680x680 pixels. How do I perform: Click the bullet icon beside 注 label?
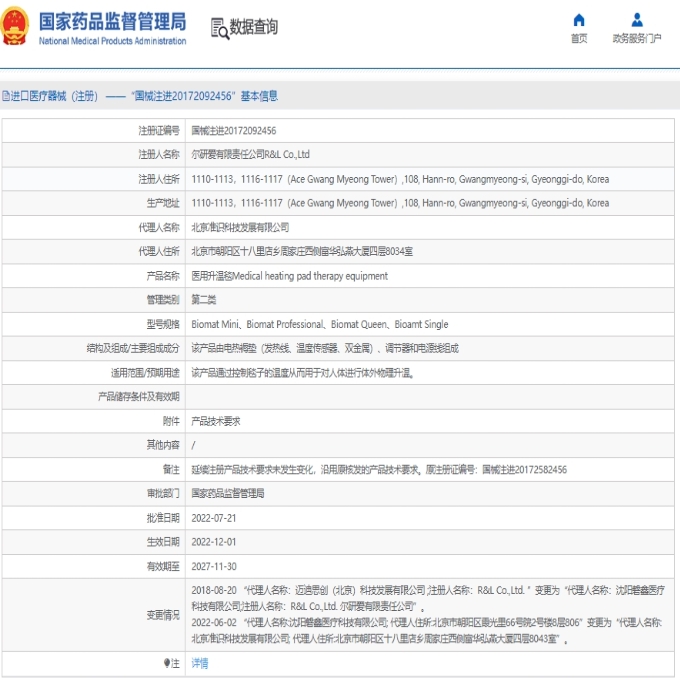(x=167, y=663)
